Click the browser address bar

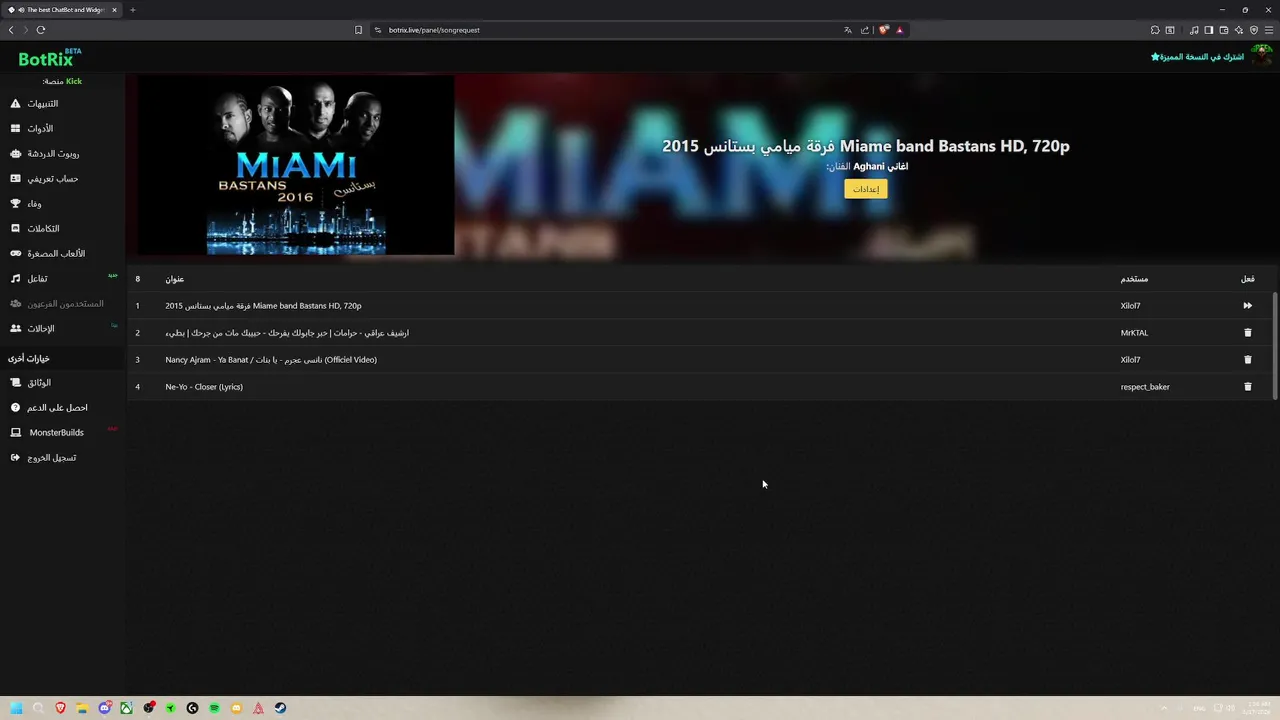coord(610,30)
